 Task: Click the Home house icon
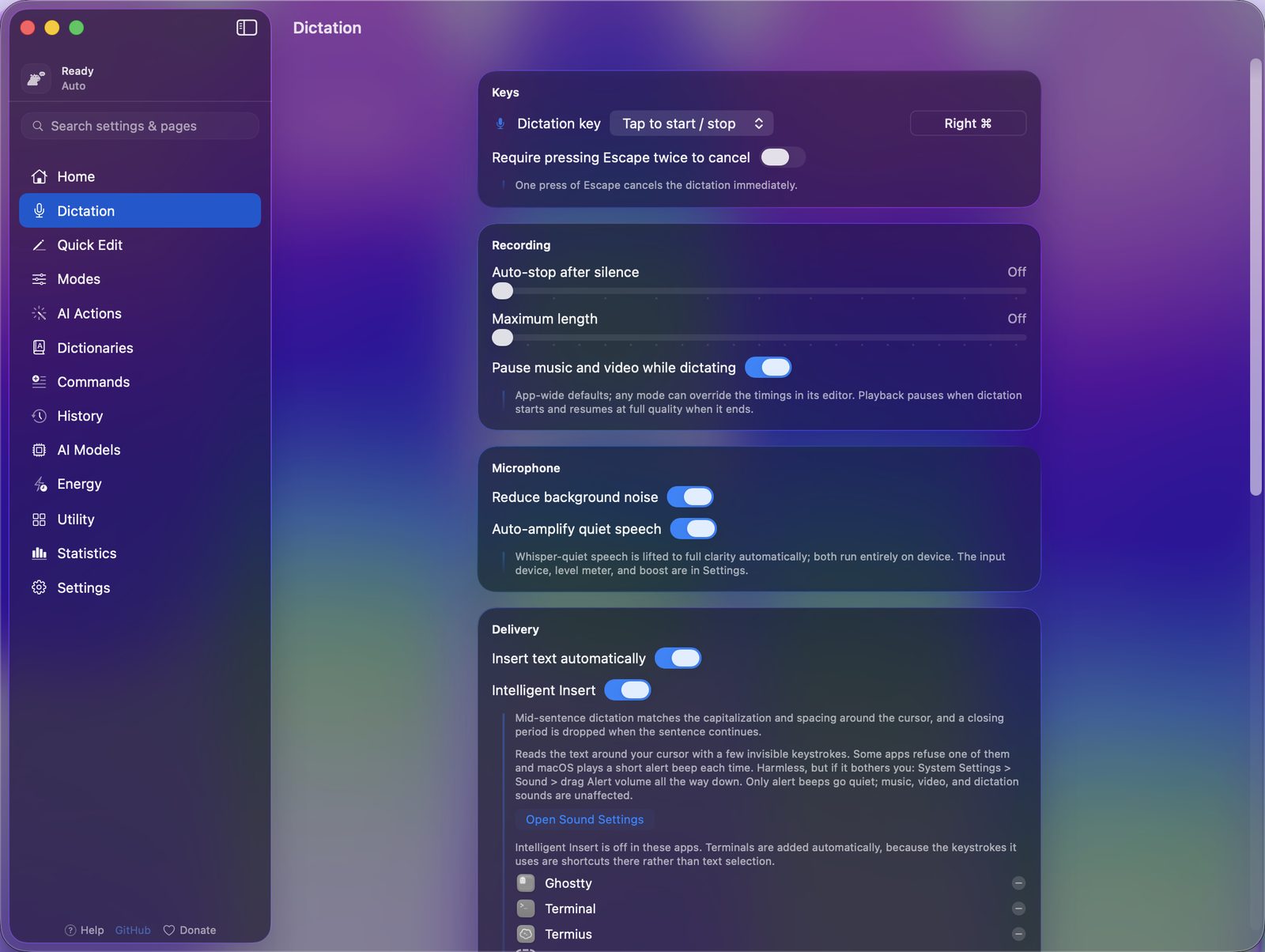pos(39,176)
